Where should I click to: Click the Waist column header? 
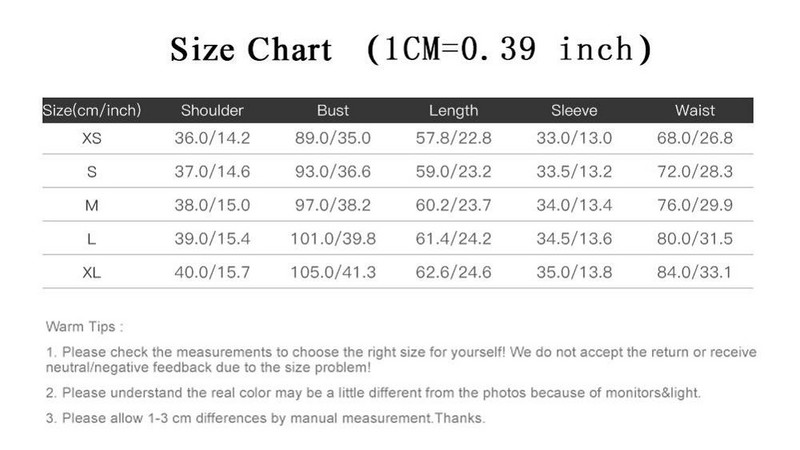695,110
